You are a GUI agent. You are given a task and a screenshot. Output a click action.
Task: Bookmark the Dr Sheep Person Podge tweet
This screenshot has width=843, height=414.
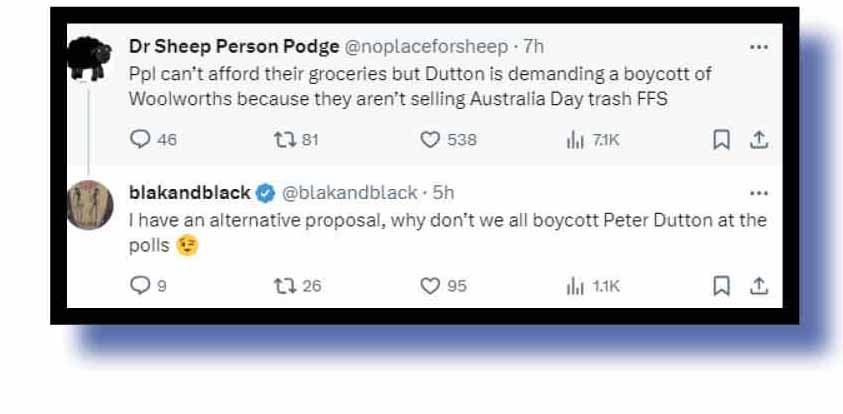pos(720,140)
